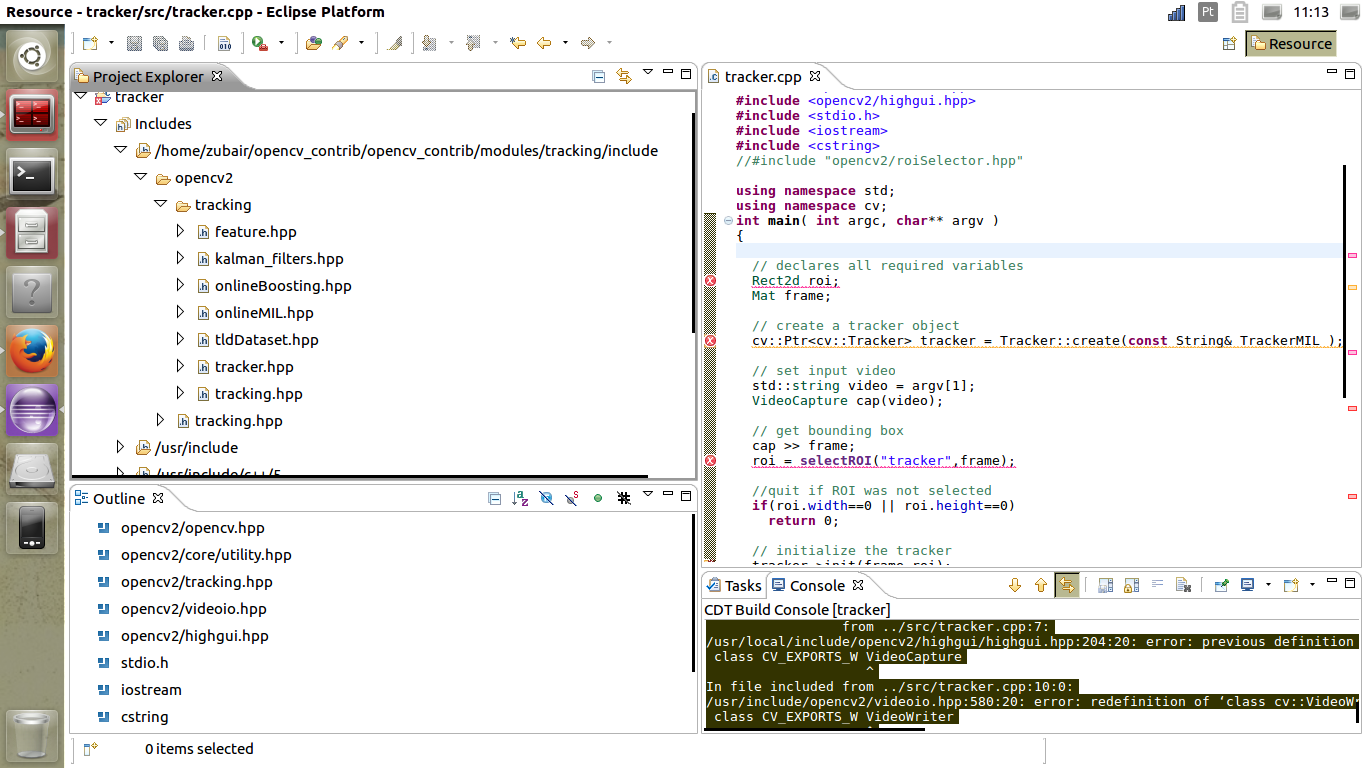
Task: Select the Project Explorer tab
Action: (148, 77)
